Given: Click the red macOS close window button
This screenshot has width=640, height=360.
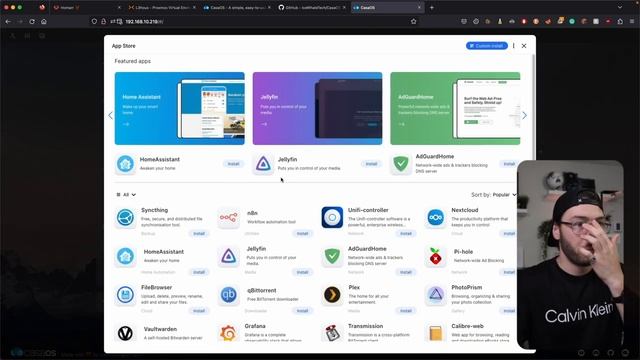Looking at the screenshot, I should (x=6, y=7).
